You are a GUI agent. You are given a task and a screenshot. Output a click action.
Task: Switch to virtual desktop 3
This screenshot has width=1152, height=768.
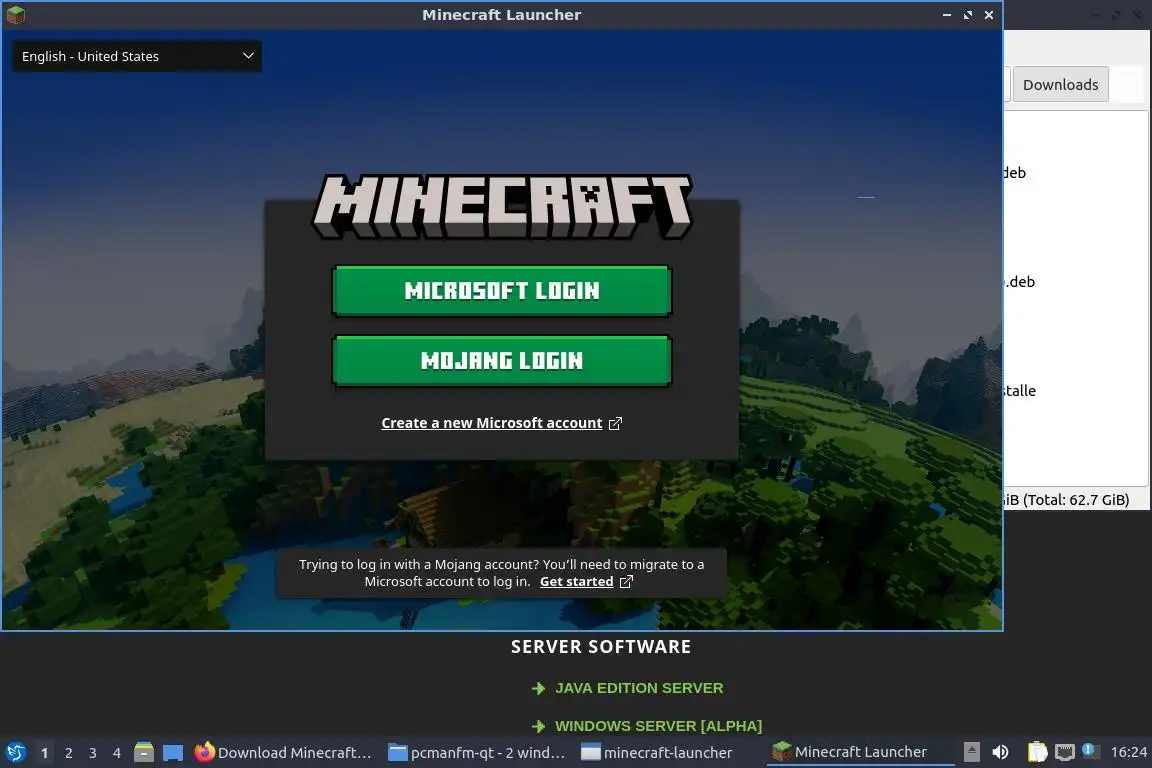click(93, 753)
